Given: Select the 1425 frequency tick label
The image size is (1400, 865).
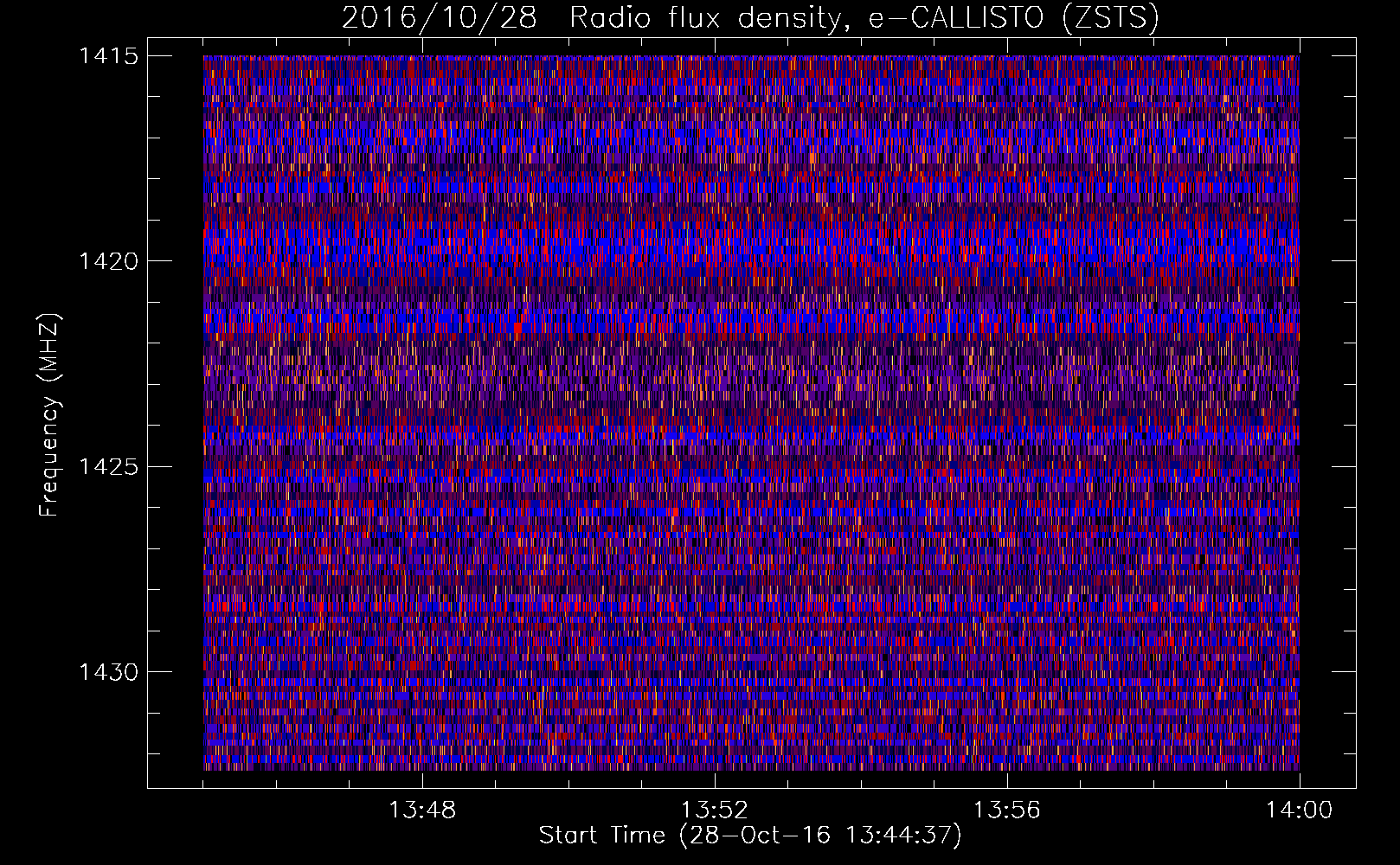Looking at the screenshot, I should click(108, 467).
